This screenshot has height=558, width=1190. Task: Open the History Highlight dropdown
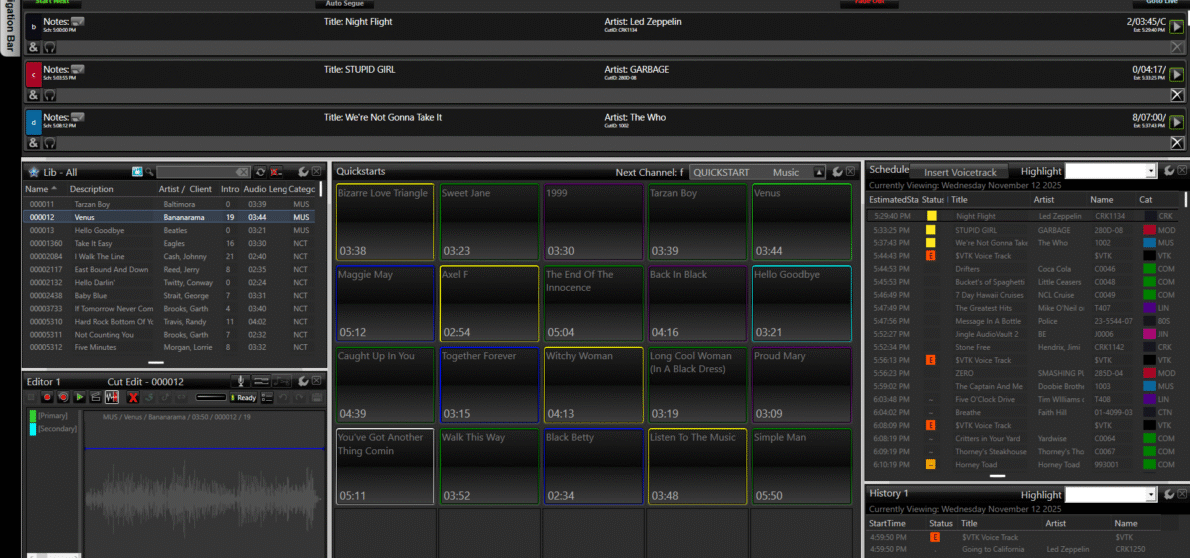(x=1151, y=495)
